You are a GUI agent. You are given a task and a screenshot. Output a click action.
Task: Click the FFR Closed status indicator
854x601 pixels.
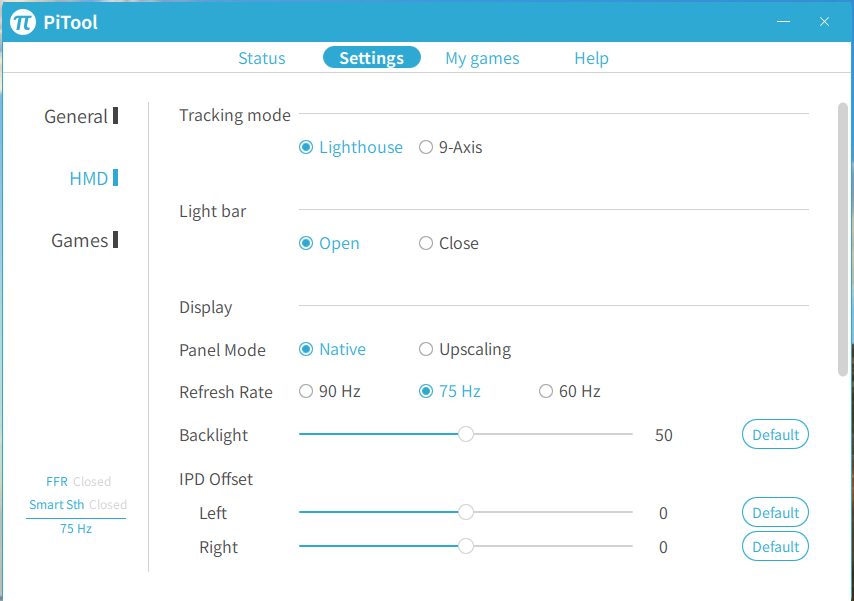(78, 482)
